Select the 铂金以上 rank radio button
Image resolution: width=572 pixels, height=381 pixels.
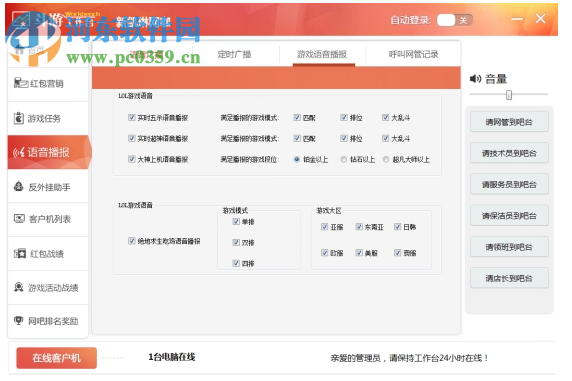coord(297,159)
